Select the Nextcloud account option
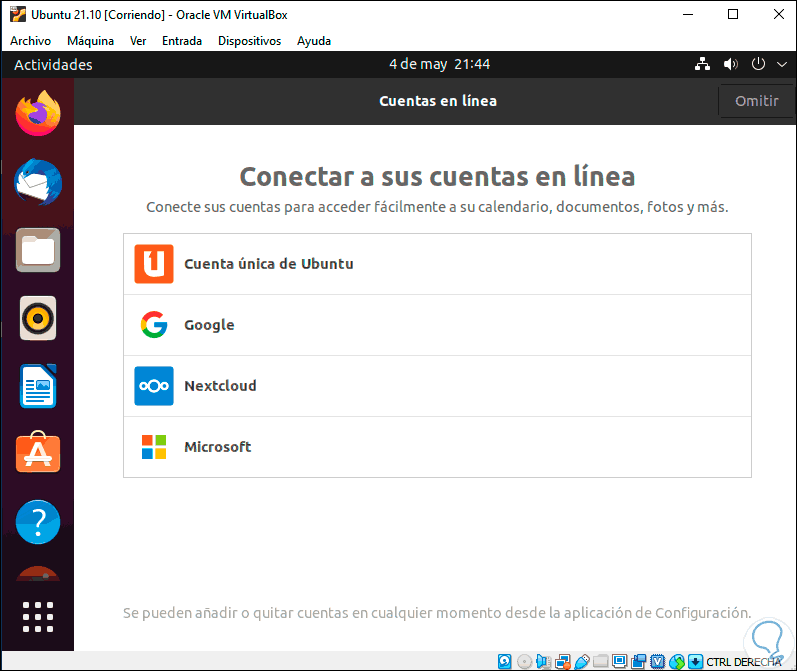798x671 pixels. coord(437,386)
